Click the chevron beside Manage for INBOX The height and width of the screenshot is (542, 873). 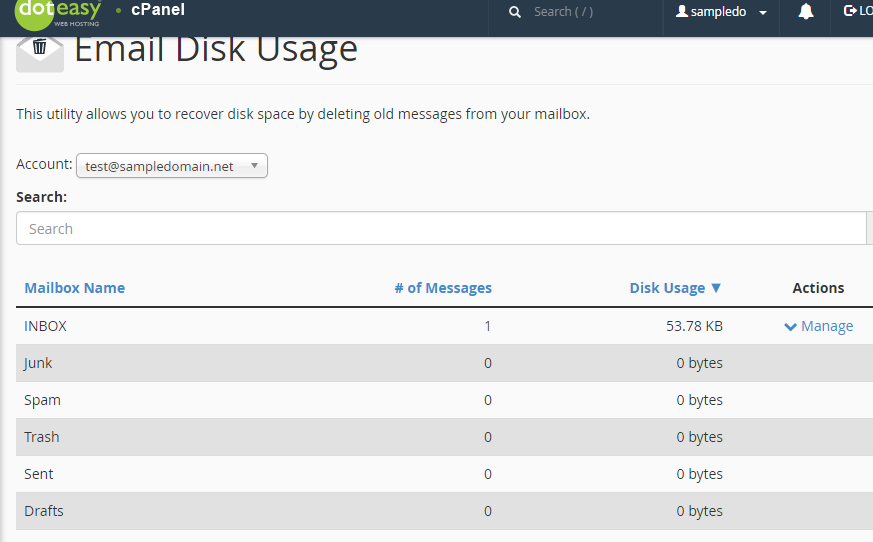[790, 326]
